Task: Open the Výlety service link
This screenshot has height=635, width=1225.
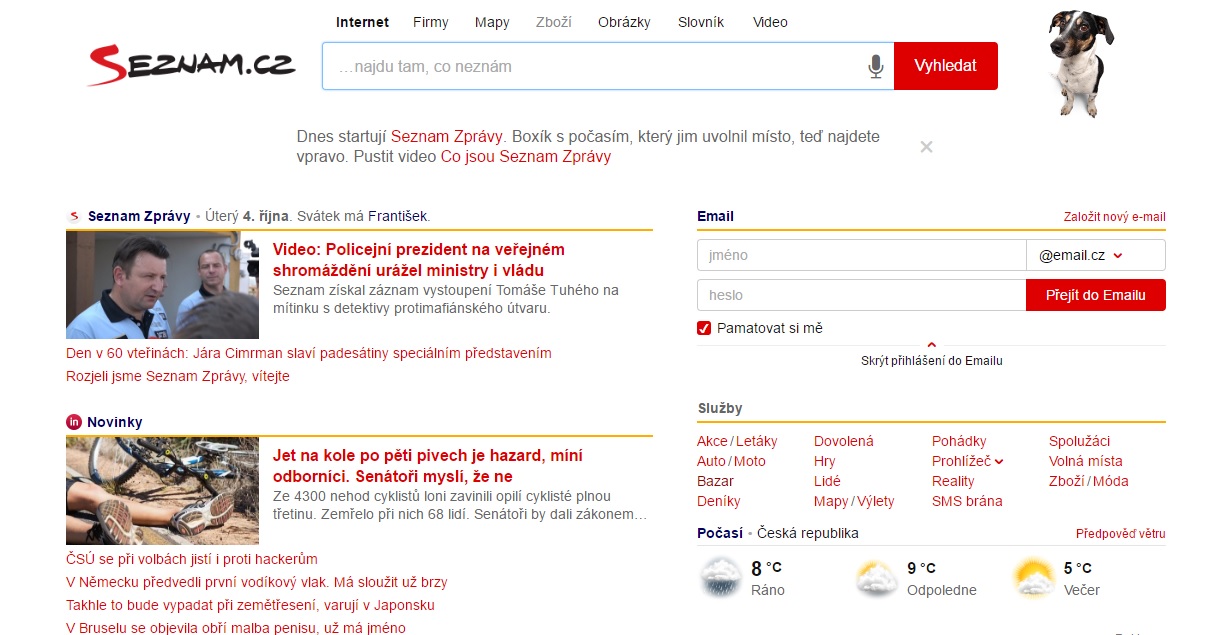Action: [x=875, y=501]
